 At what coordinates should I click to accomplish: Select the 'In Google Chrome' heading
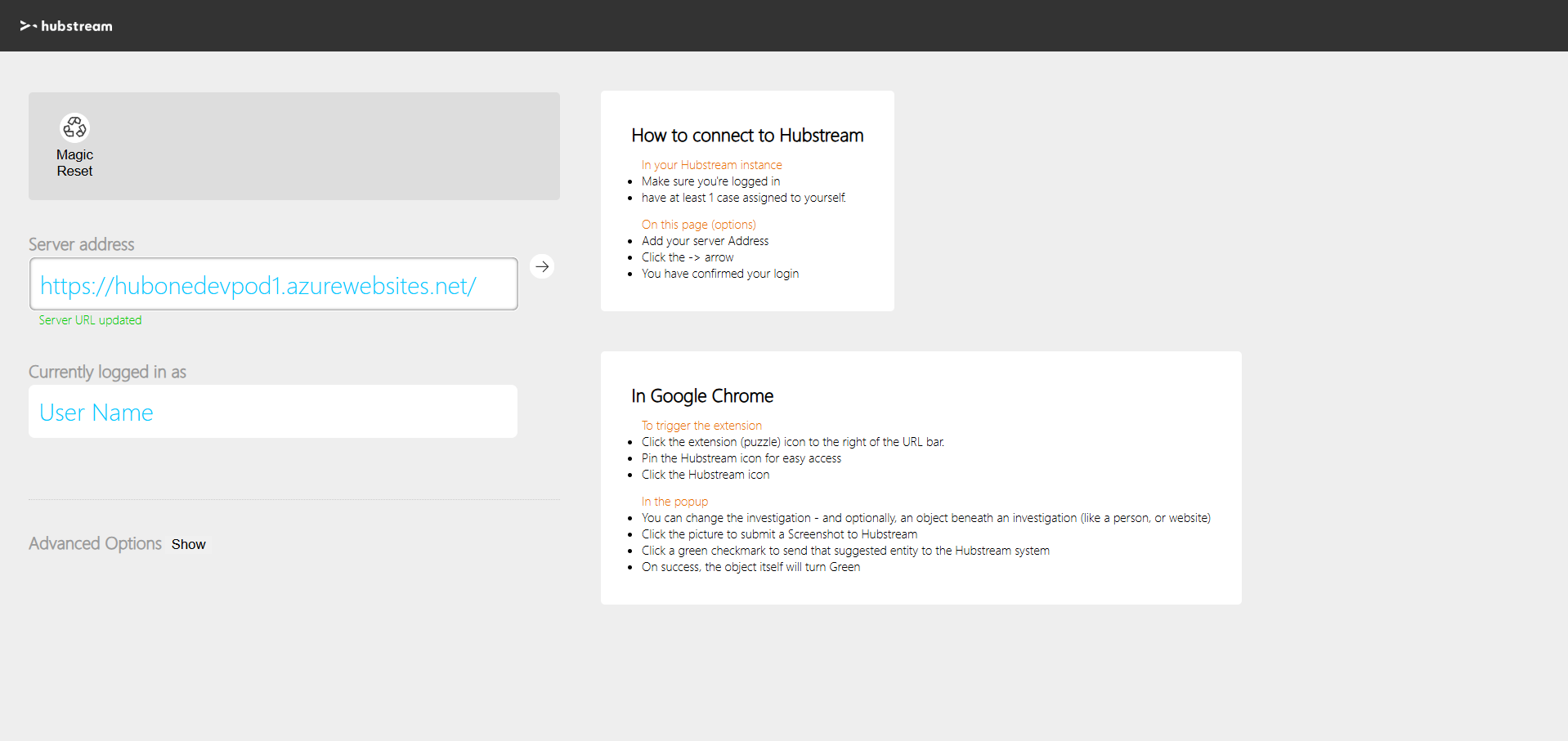701,396
